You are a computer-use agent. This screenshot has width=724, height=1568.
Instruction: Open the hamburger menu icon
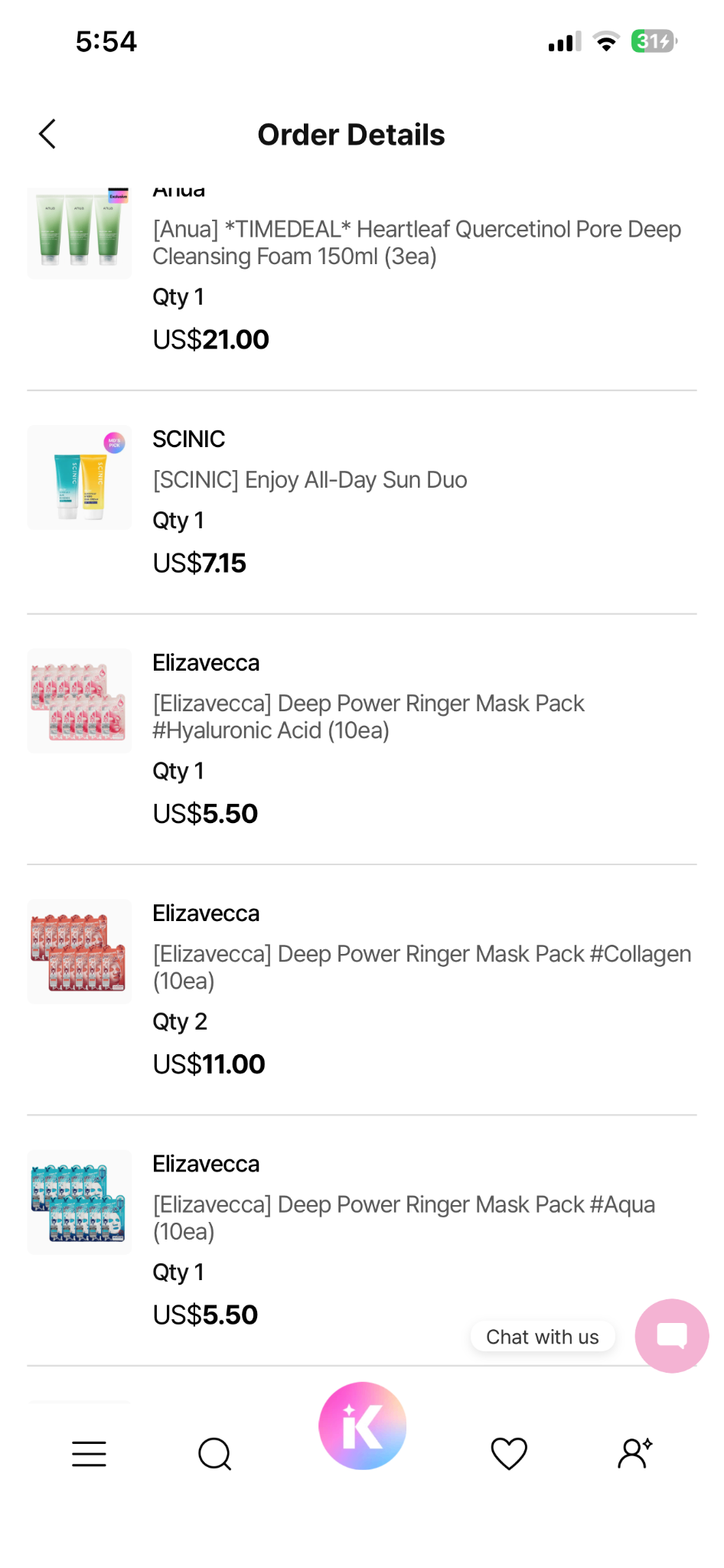(x=89, y=1453)
